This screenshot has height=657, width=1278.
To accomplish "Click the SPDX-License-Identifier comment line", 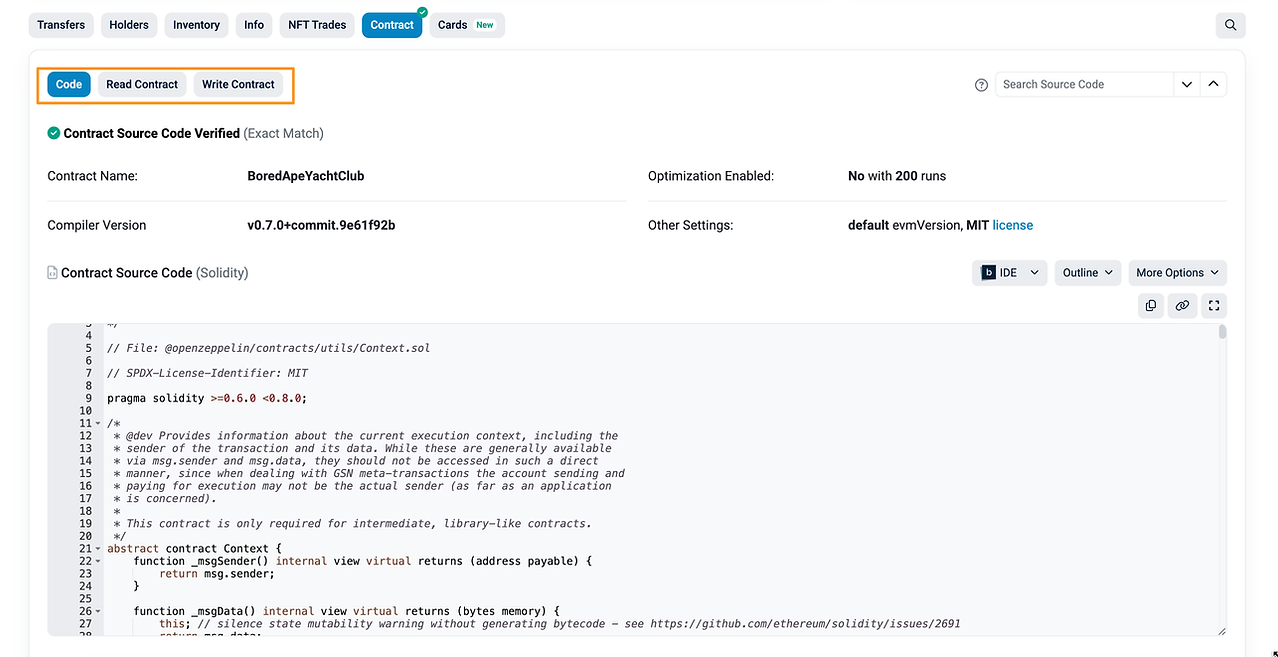I will [x=208, y=373].
